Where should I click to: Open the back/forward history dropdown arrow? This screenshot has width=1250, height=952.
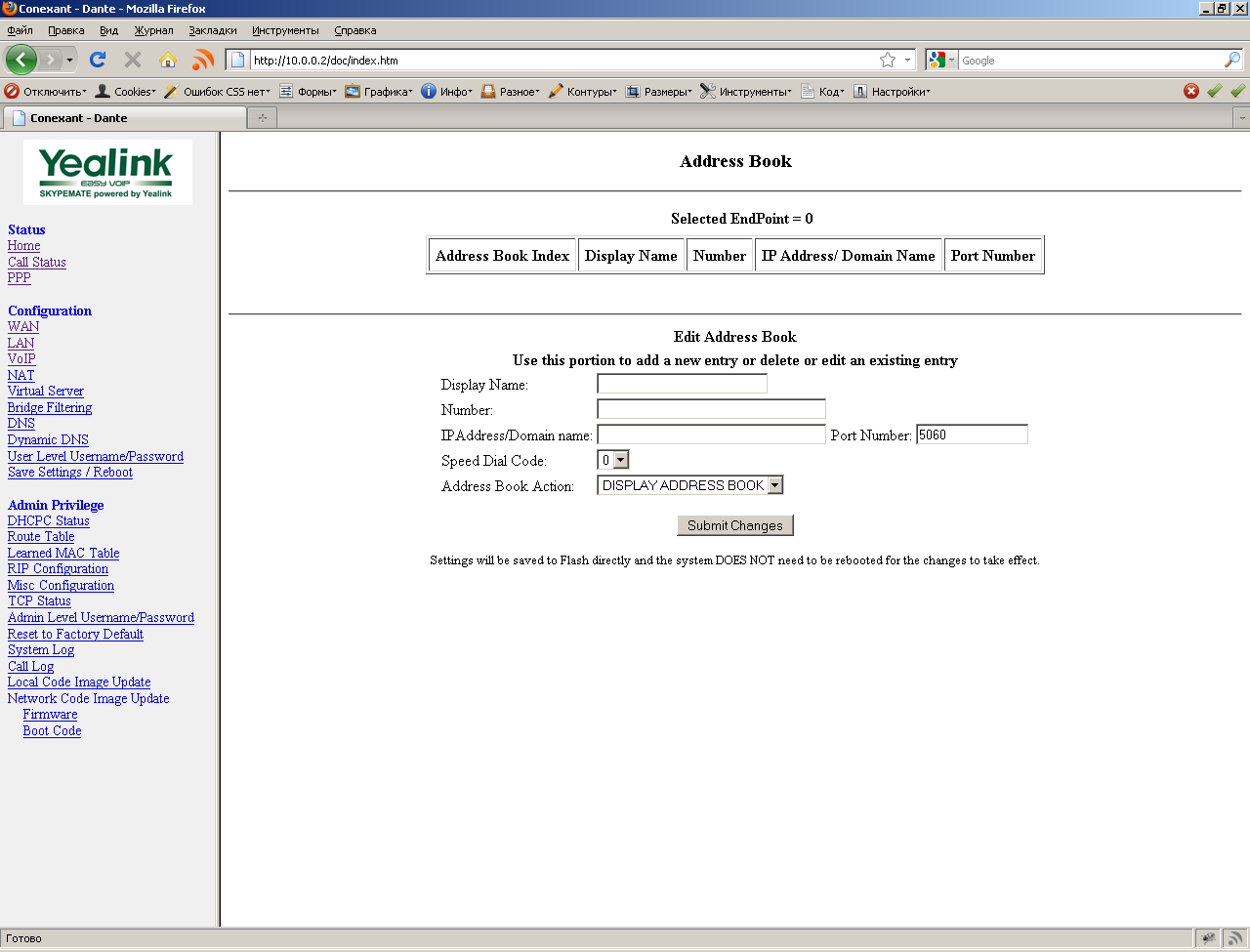click(69, 61)
